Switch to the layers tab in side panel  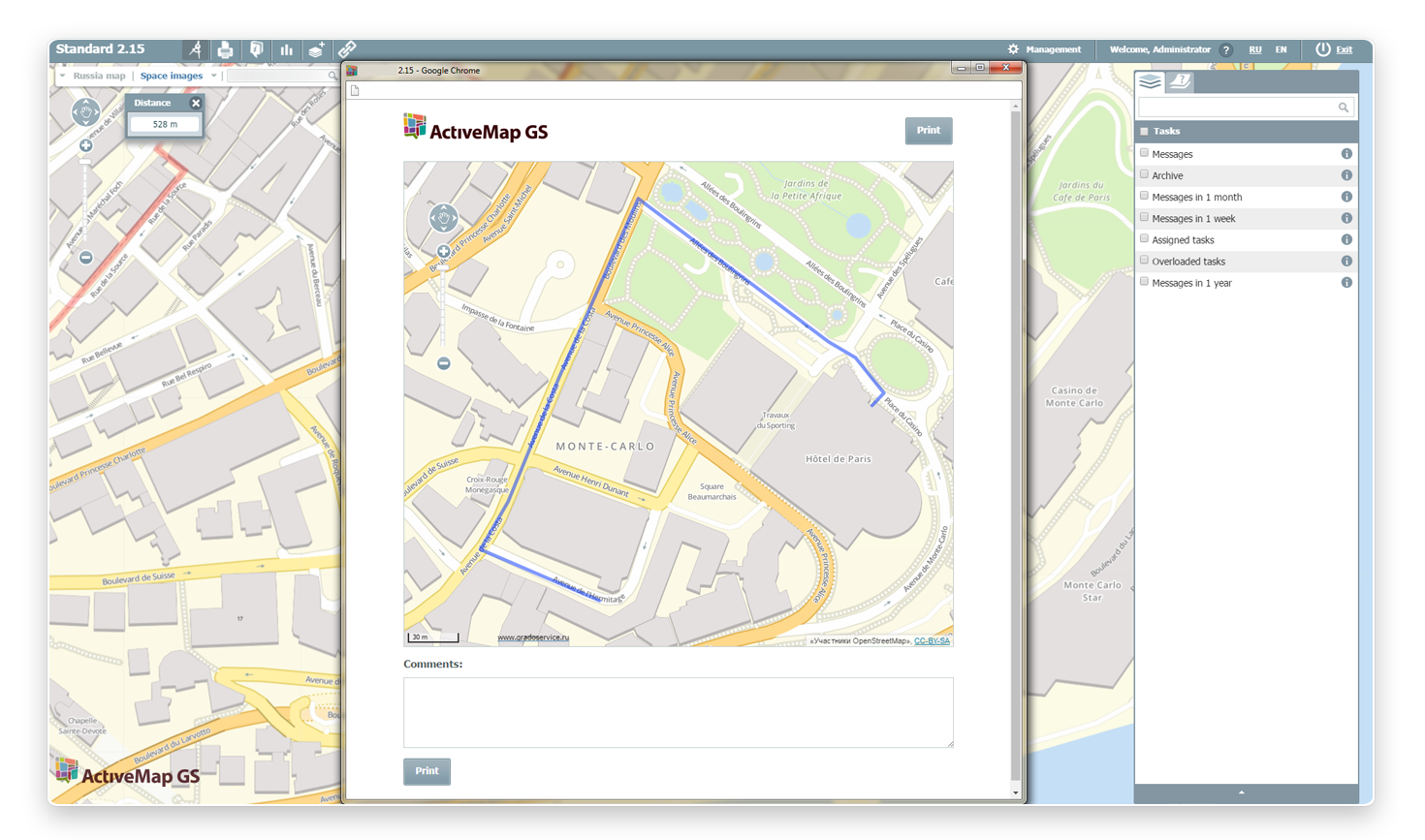click(x=1151, y=82)
